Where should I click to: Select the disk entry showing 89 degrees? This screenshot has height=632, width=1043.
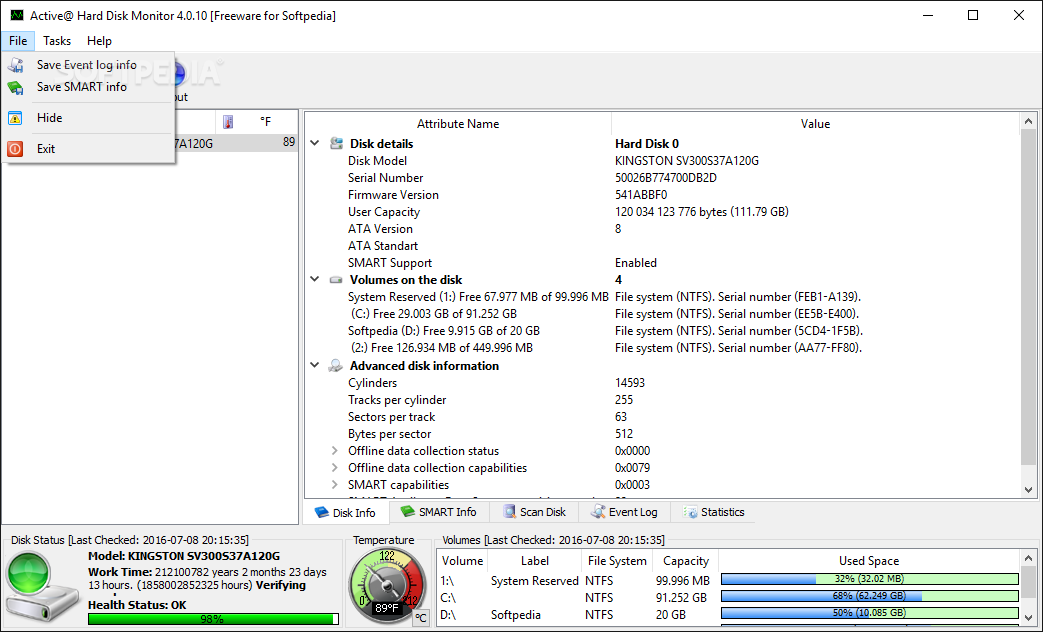point(236,143)
